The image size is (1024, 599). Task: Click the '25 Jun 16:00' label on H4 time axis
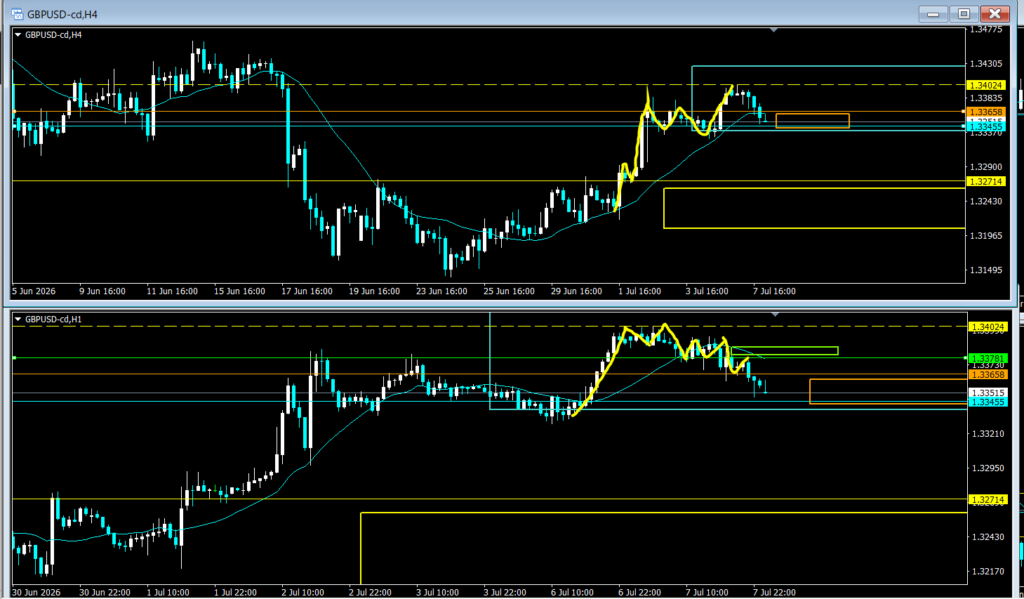point(509,291)
